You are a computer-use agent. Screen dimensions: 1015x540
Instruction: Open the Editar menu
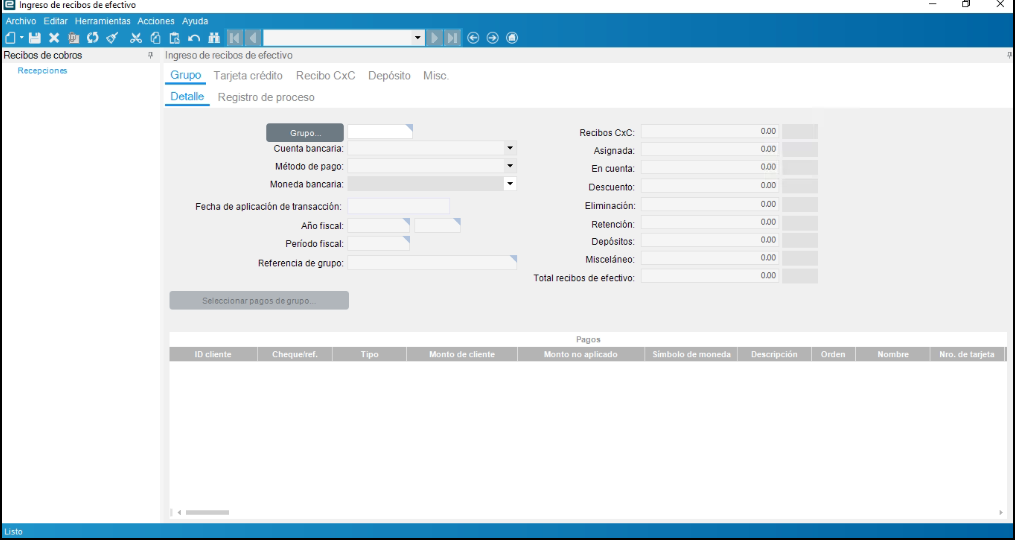[x=56, y=21]
